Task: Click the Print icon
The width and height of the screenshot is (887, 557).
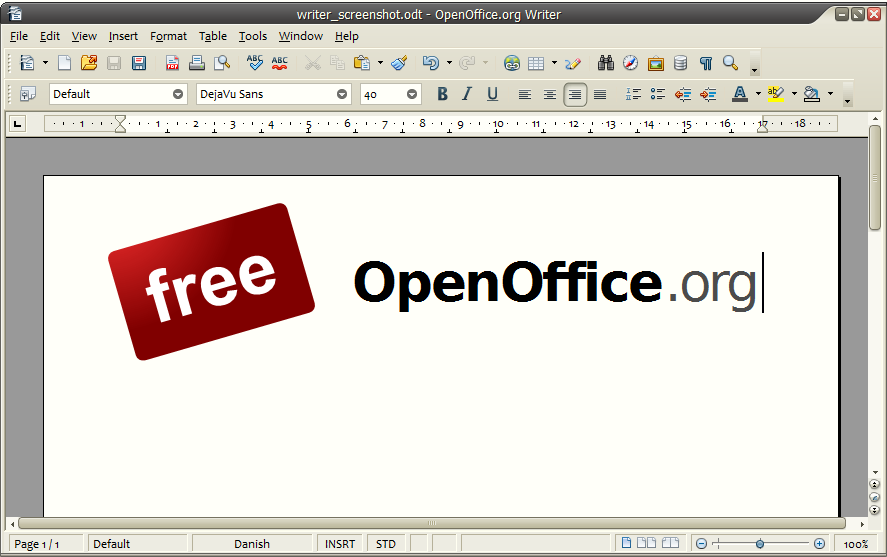Action: tap(197, 63)
